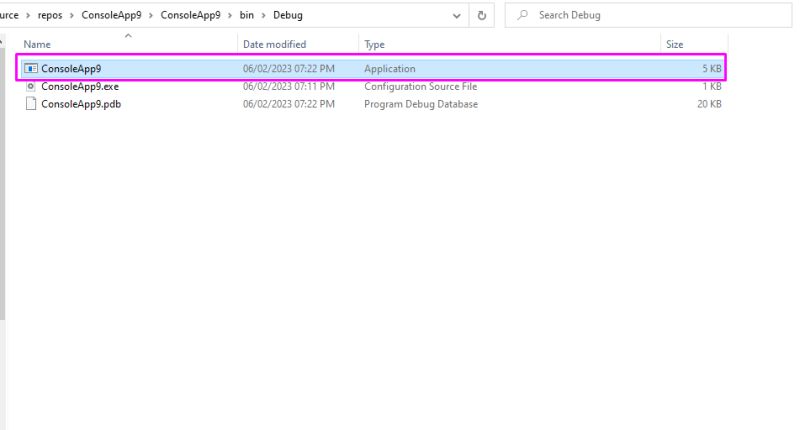
Task: Click the 07:11 PM modified date cell
Action: click(x=289, y=87)
